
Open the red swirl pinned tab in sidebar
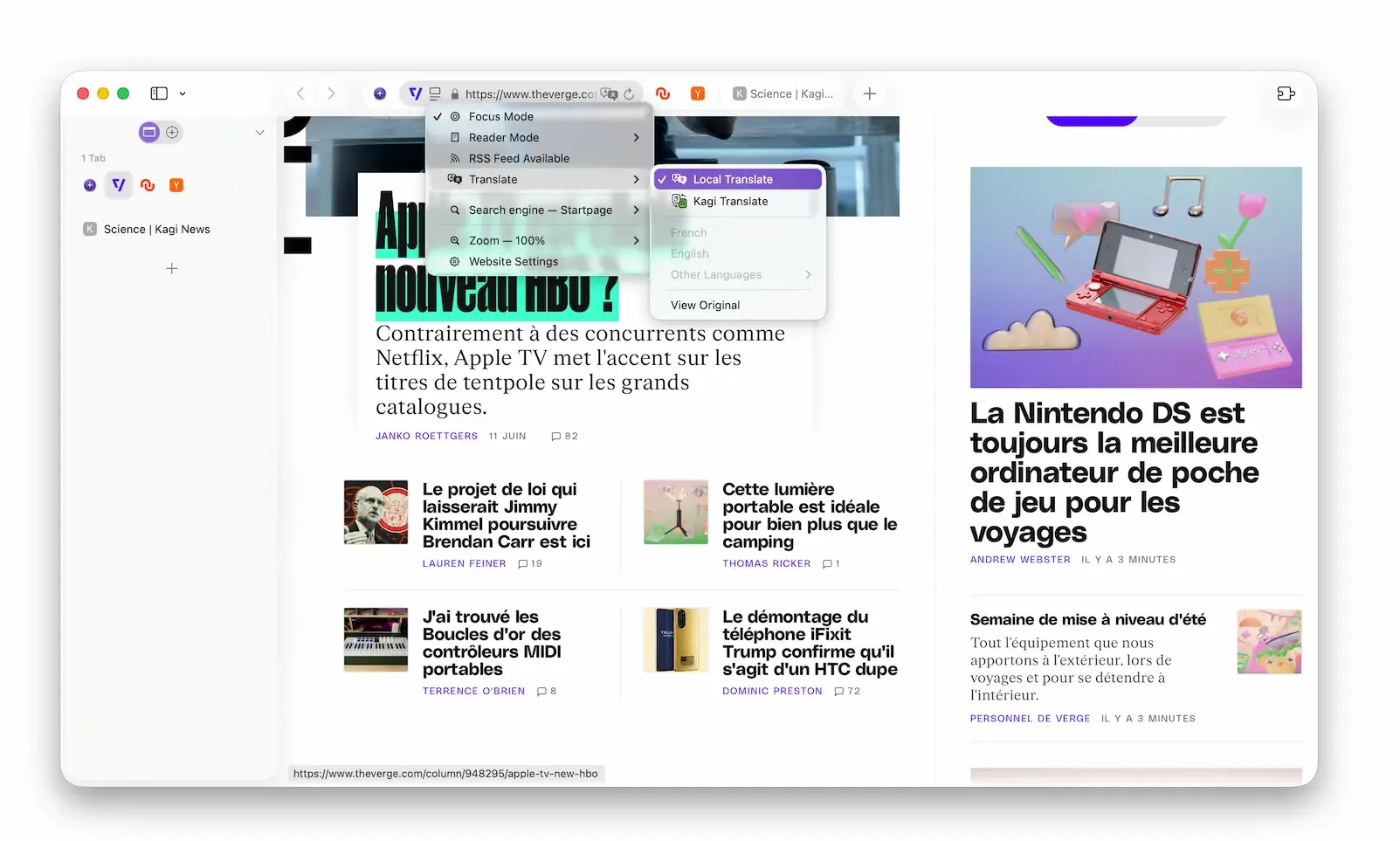(148, 185)
